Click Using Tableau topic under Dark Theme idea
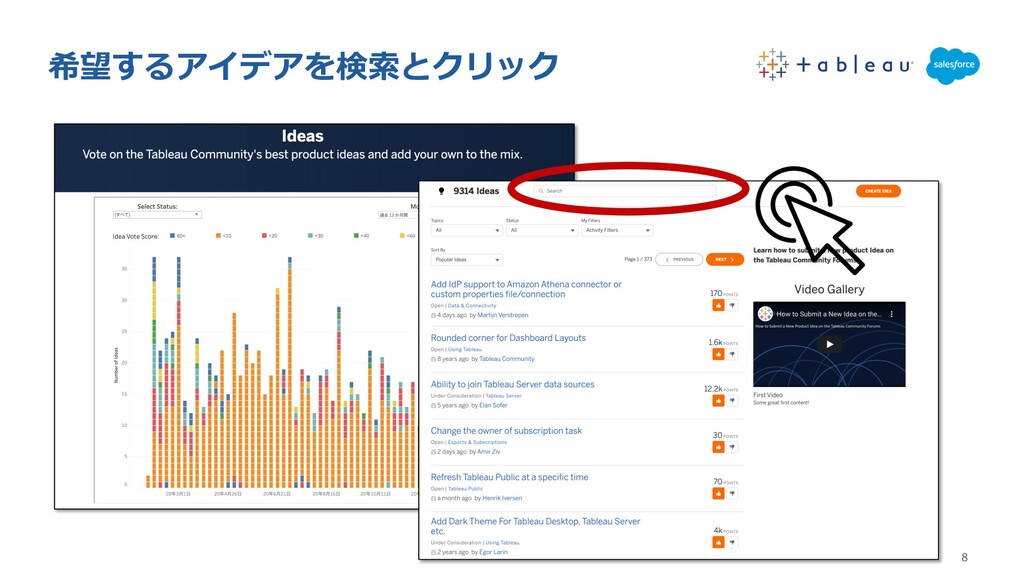The width and height of the screenshot is (1024, 576). [502, 543]
